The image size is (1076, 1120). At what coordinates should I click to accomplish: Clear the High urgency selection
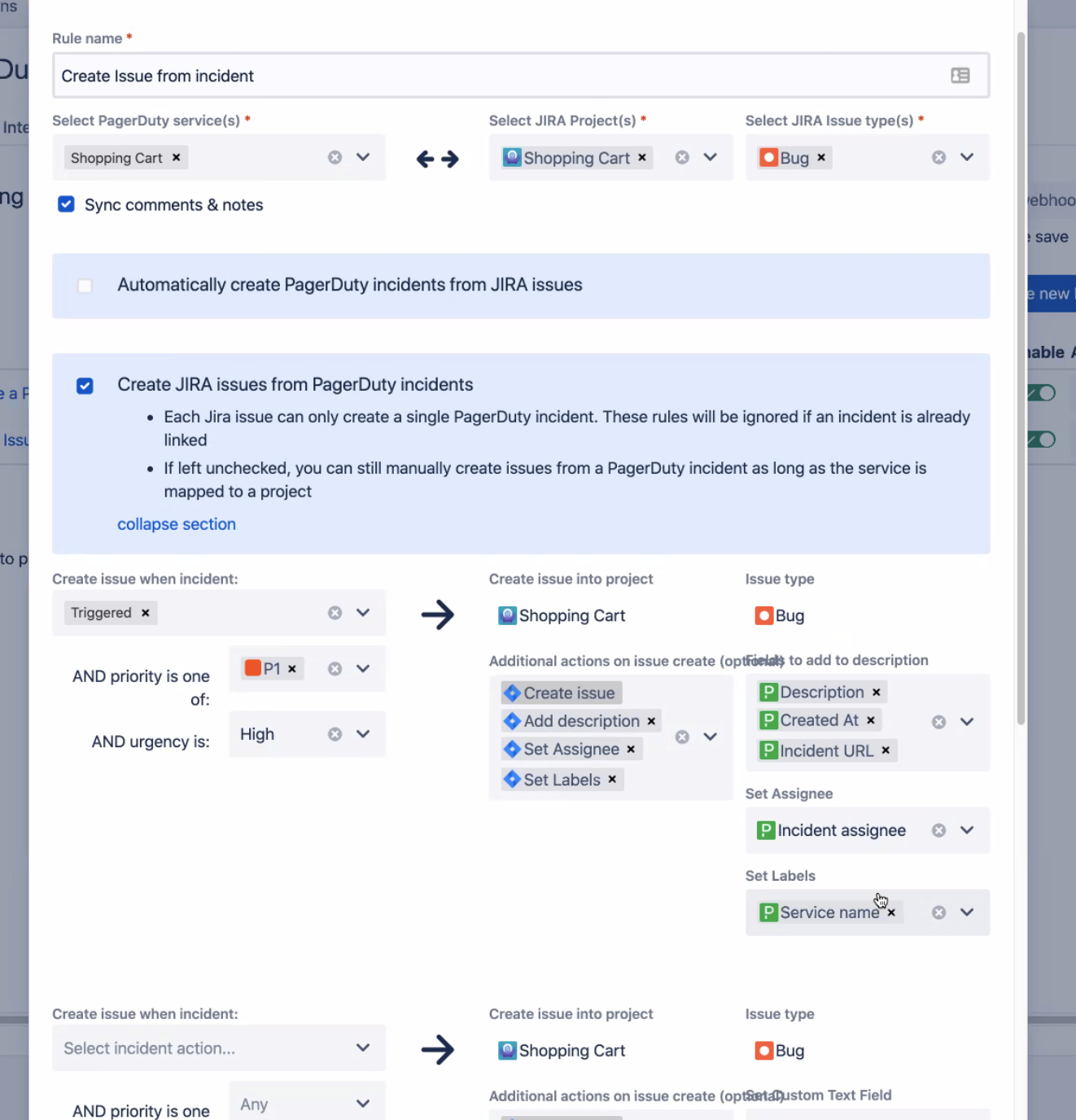pyautogui.click(x=335, y=734)
